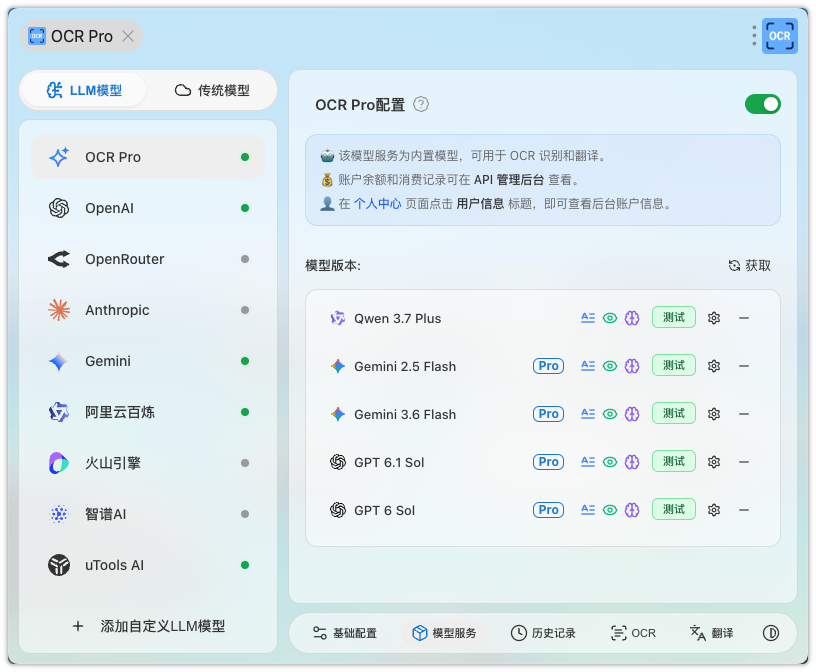Image resolution: width=816 pixels, height=672 pixels.
Task: Click 添加自定义LLM模型 button
Action: tap(148, 626)
